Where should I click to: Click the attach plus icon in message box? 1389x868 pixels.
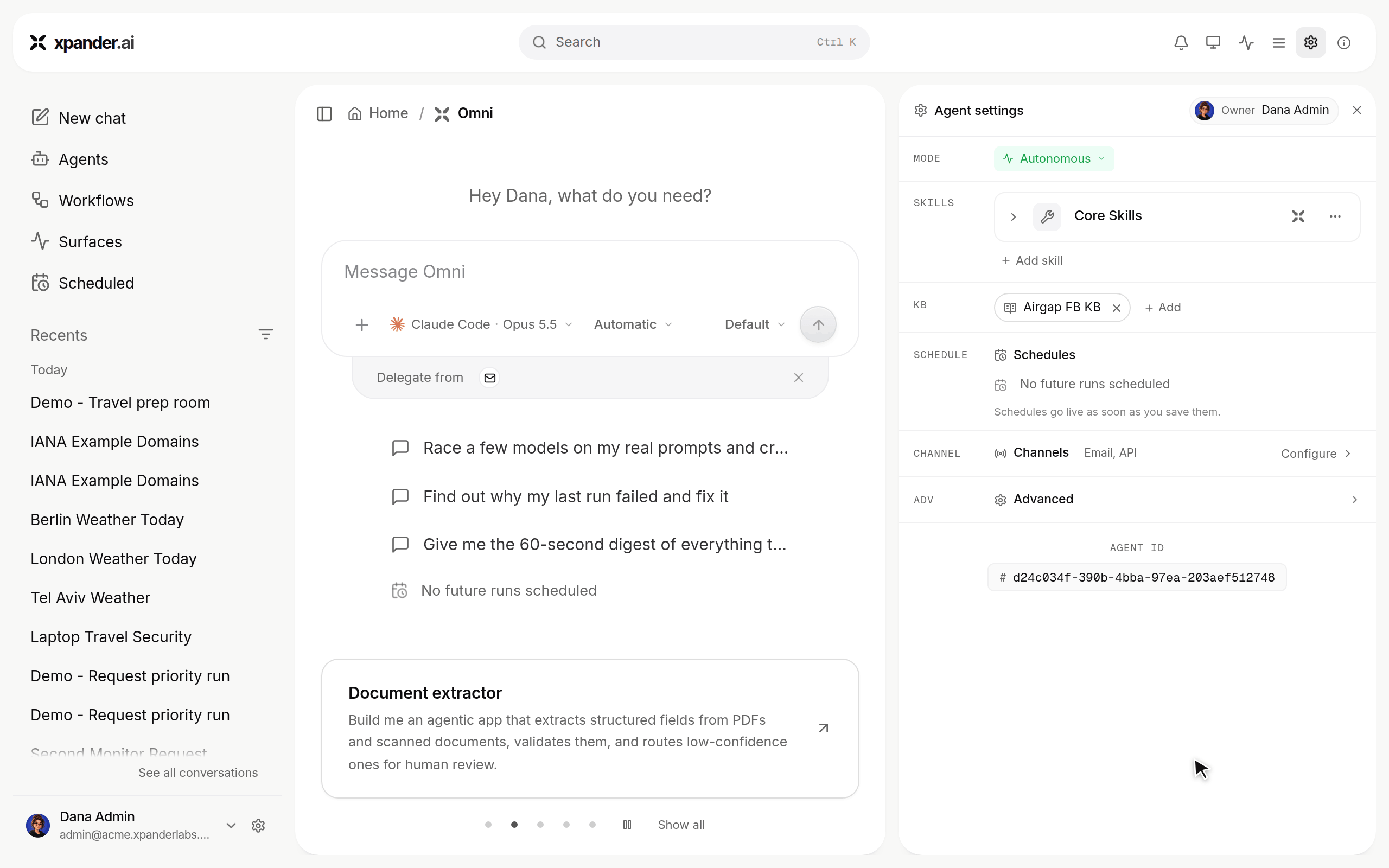pyautogui.click(x=361, y=325)
